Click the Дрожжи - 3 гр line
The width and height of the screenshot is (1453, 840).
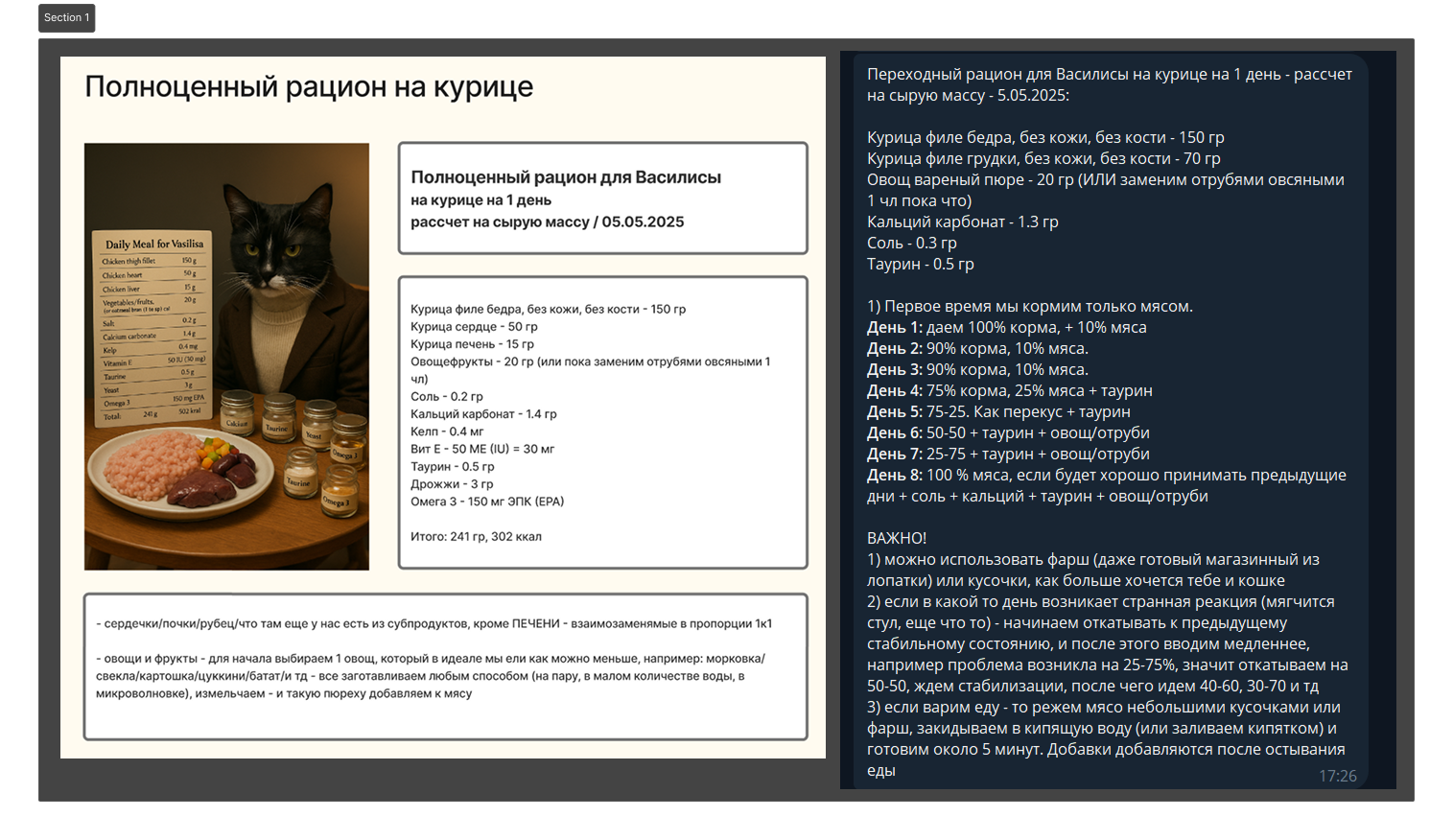click(x=452, y=484)
